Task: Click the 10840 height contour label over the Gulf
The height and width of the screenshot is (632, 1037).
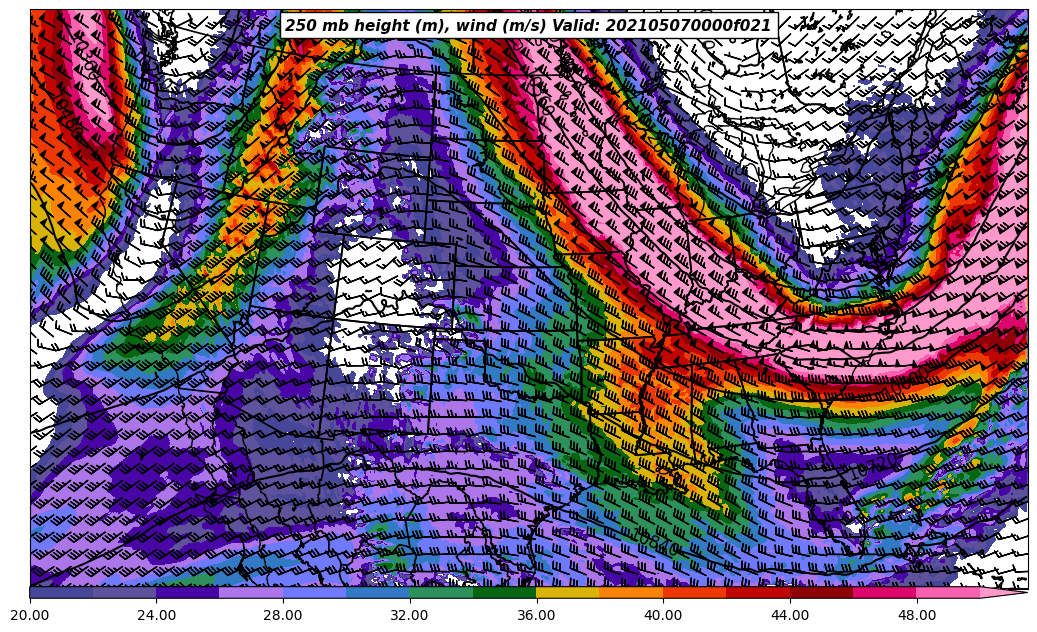Action: tap(655, 541)
